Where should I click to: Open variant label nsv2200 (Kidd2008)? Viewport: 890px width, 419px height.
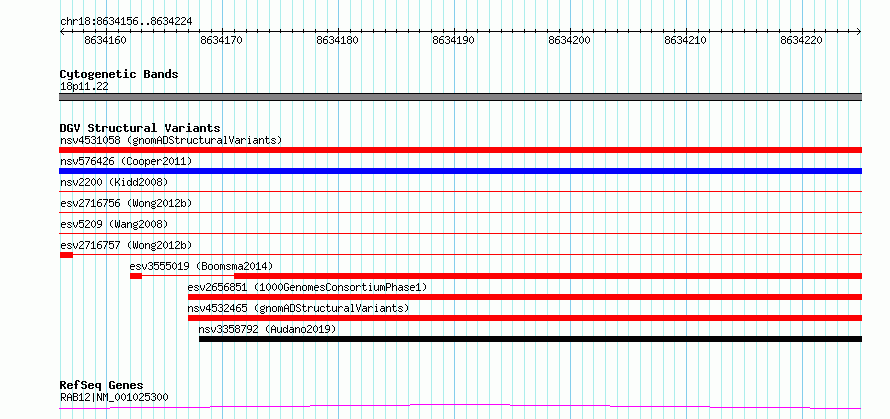pyautogui.click(x=114, y=182)
